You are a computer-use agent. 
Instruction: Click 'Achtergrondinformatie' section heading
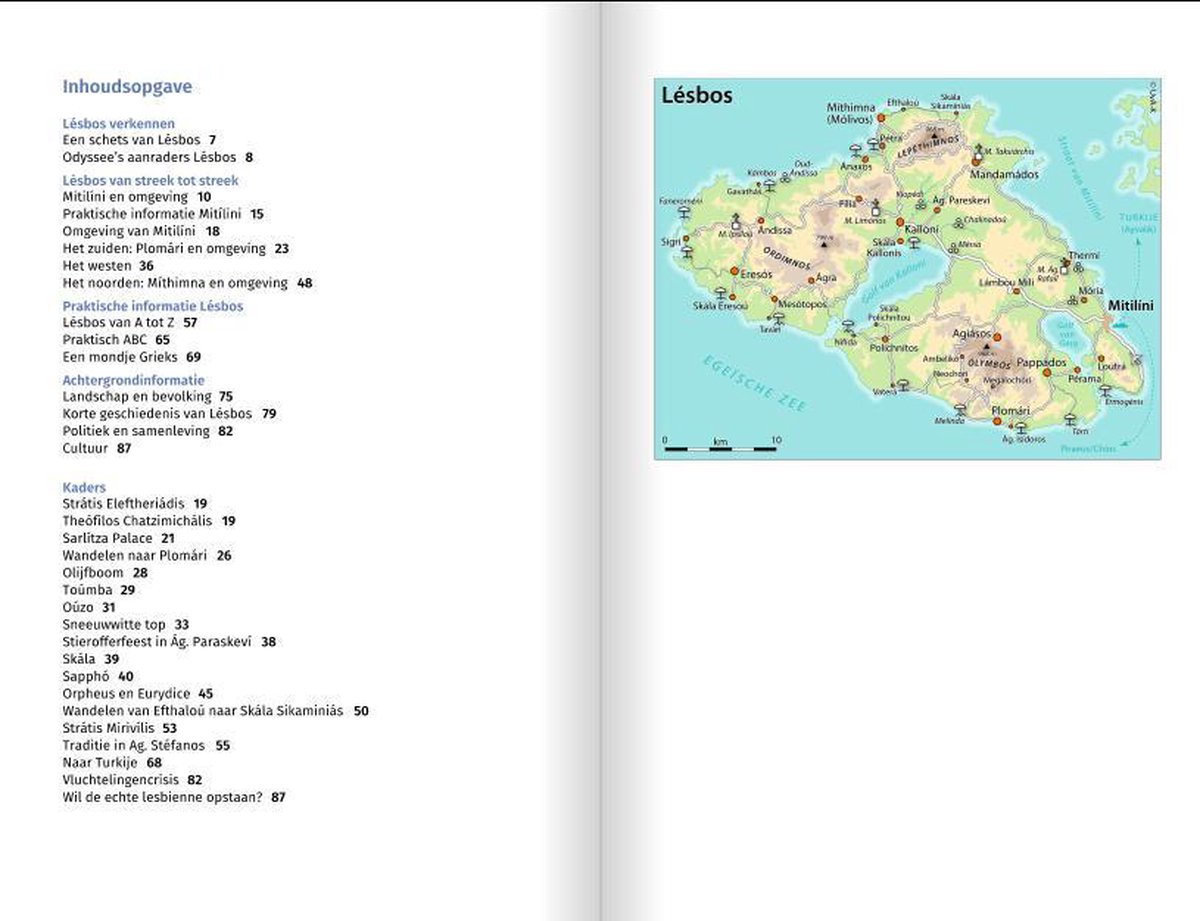134,380
